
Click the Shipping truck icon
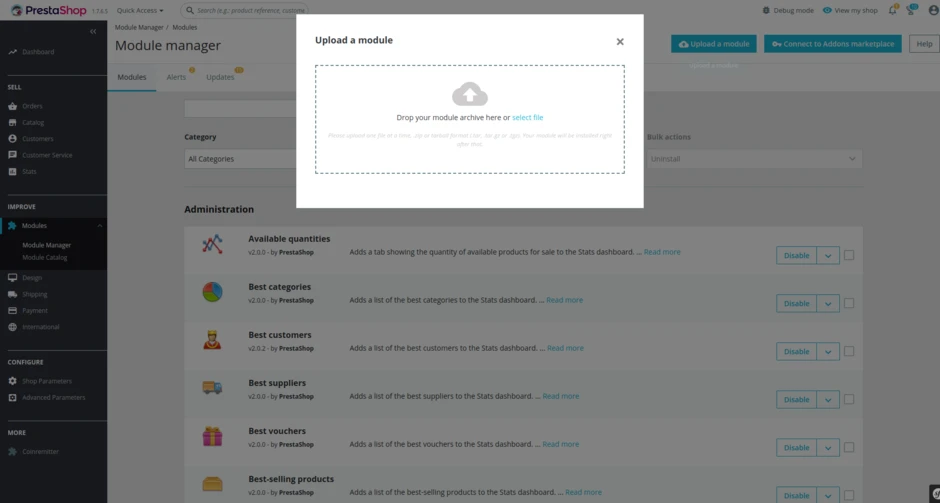(x=12, y=294)
